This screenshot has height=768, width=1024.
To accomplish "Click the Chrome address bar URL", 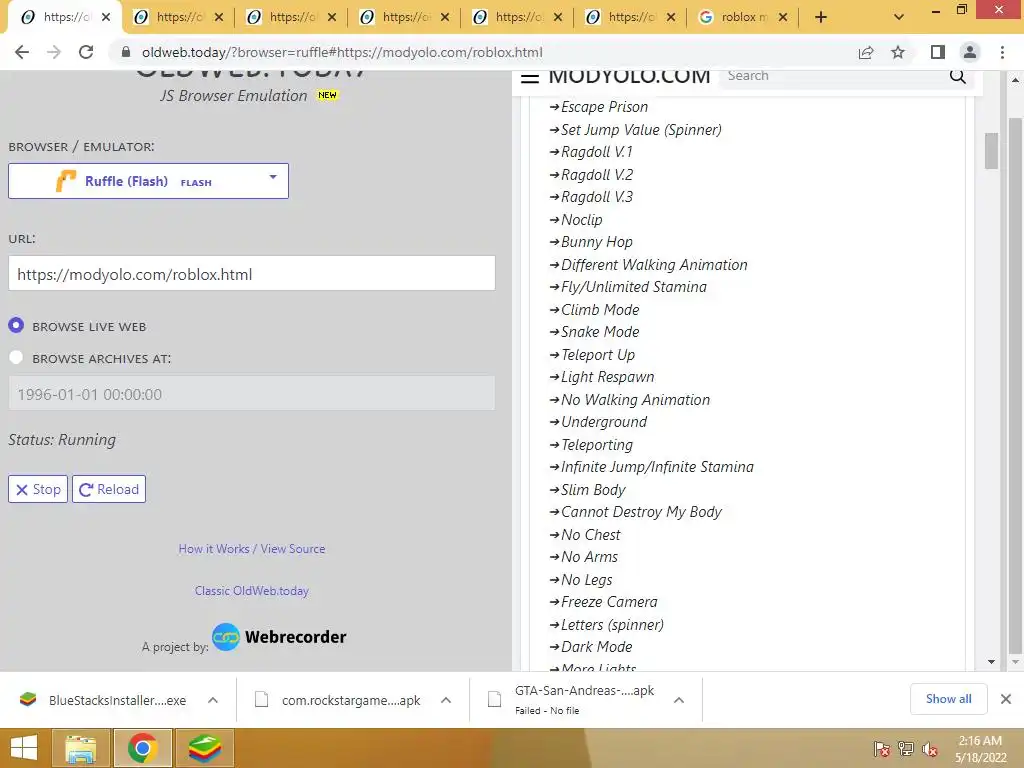I will coord(342,52).
